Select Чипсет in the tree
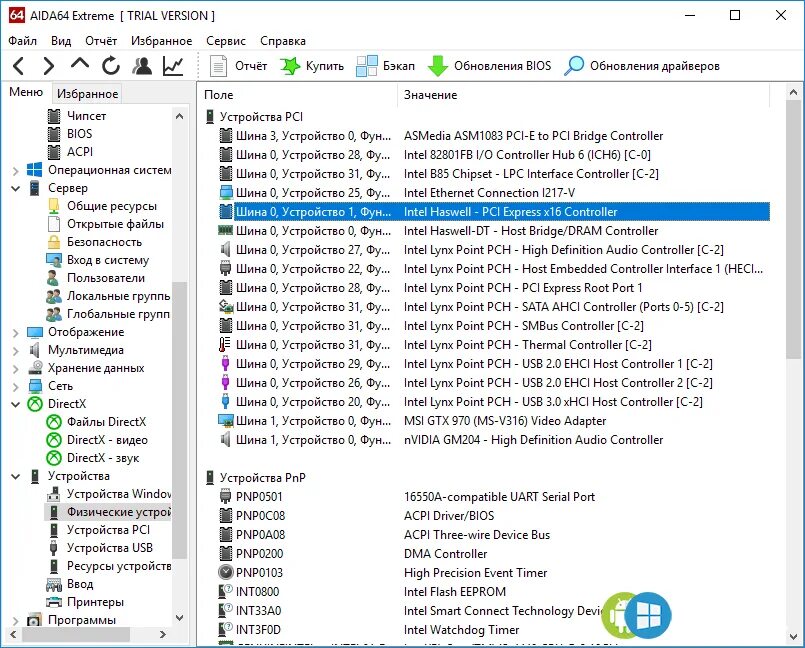The width and height of the screenshot is (805, 648). (x=86, y=116)
